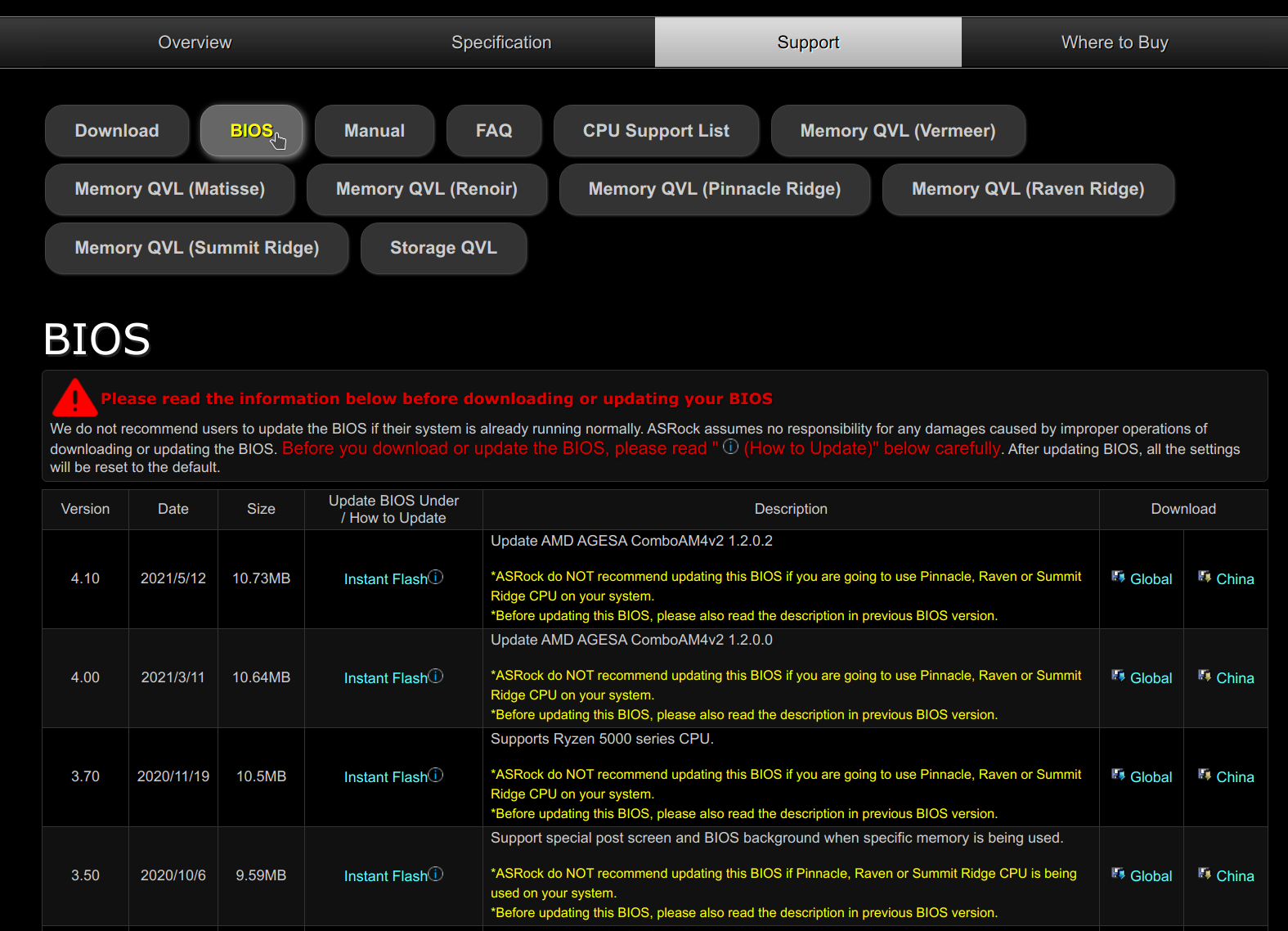Click the Global download icon for version 4.10
Image resolution: width=1288 pixels, height=931 pixels.
(x=1118, y=577)
